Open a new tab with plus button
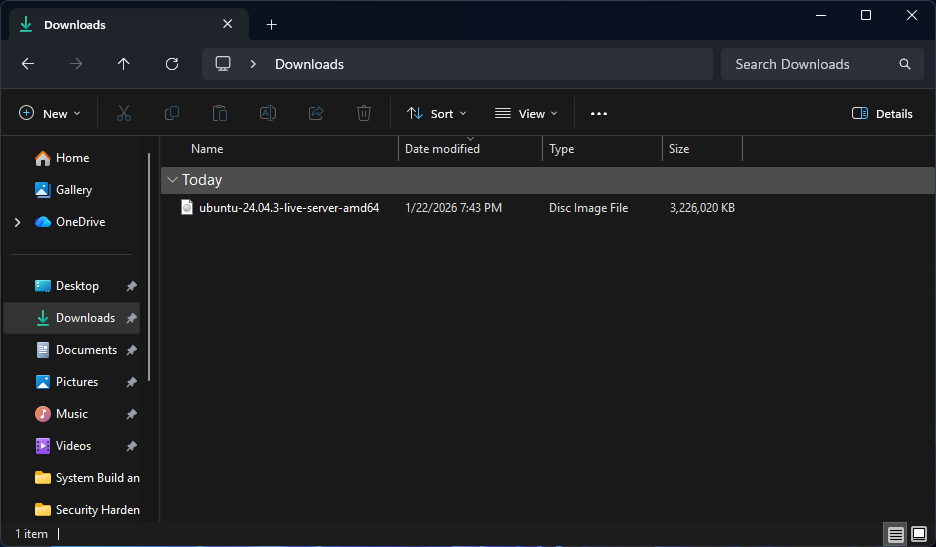 coord(271,25)
